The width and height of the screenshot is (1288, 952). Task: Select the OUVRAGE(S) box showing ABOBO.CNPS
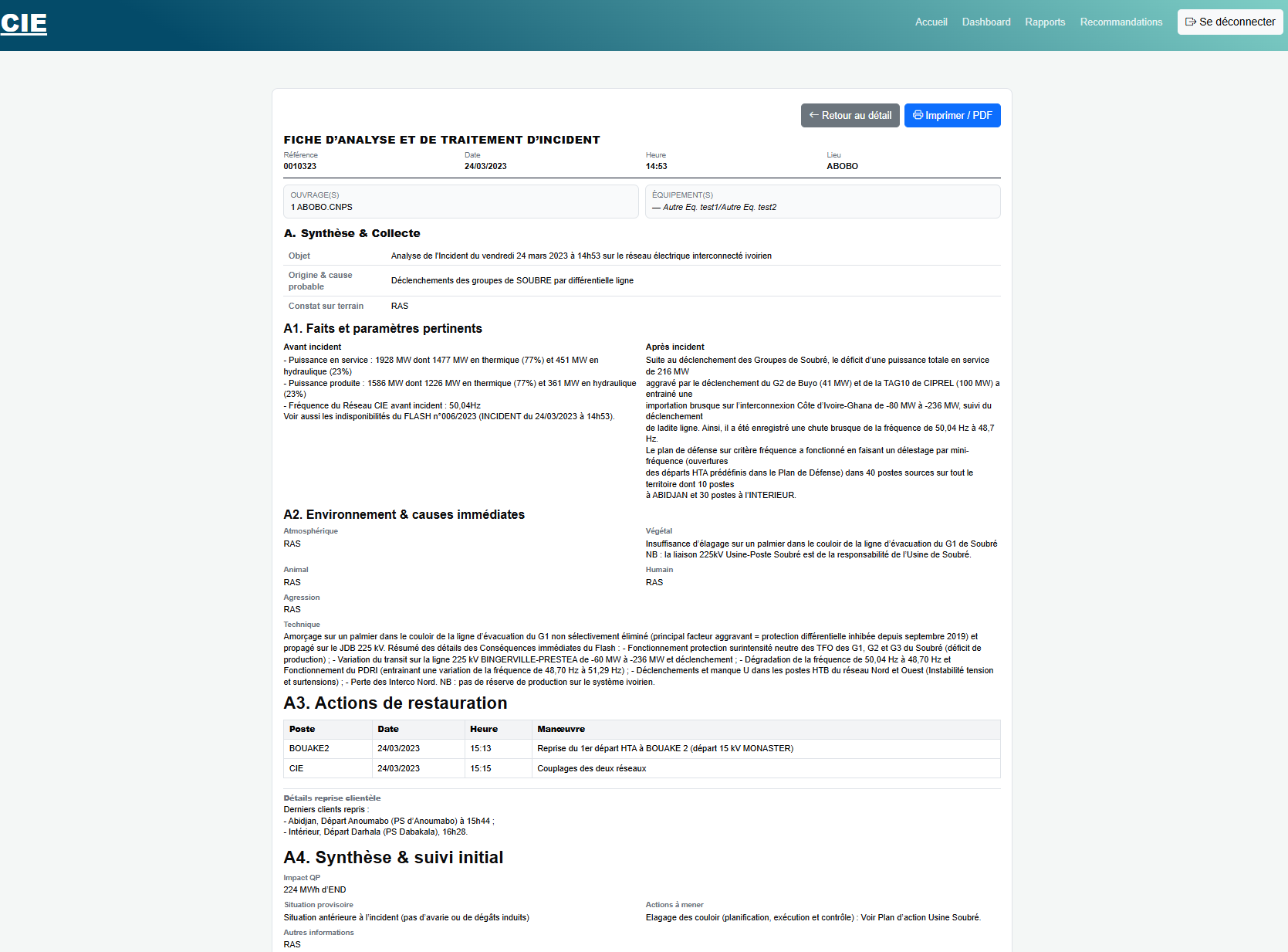click(x=461, y=202)
